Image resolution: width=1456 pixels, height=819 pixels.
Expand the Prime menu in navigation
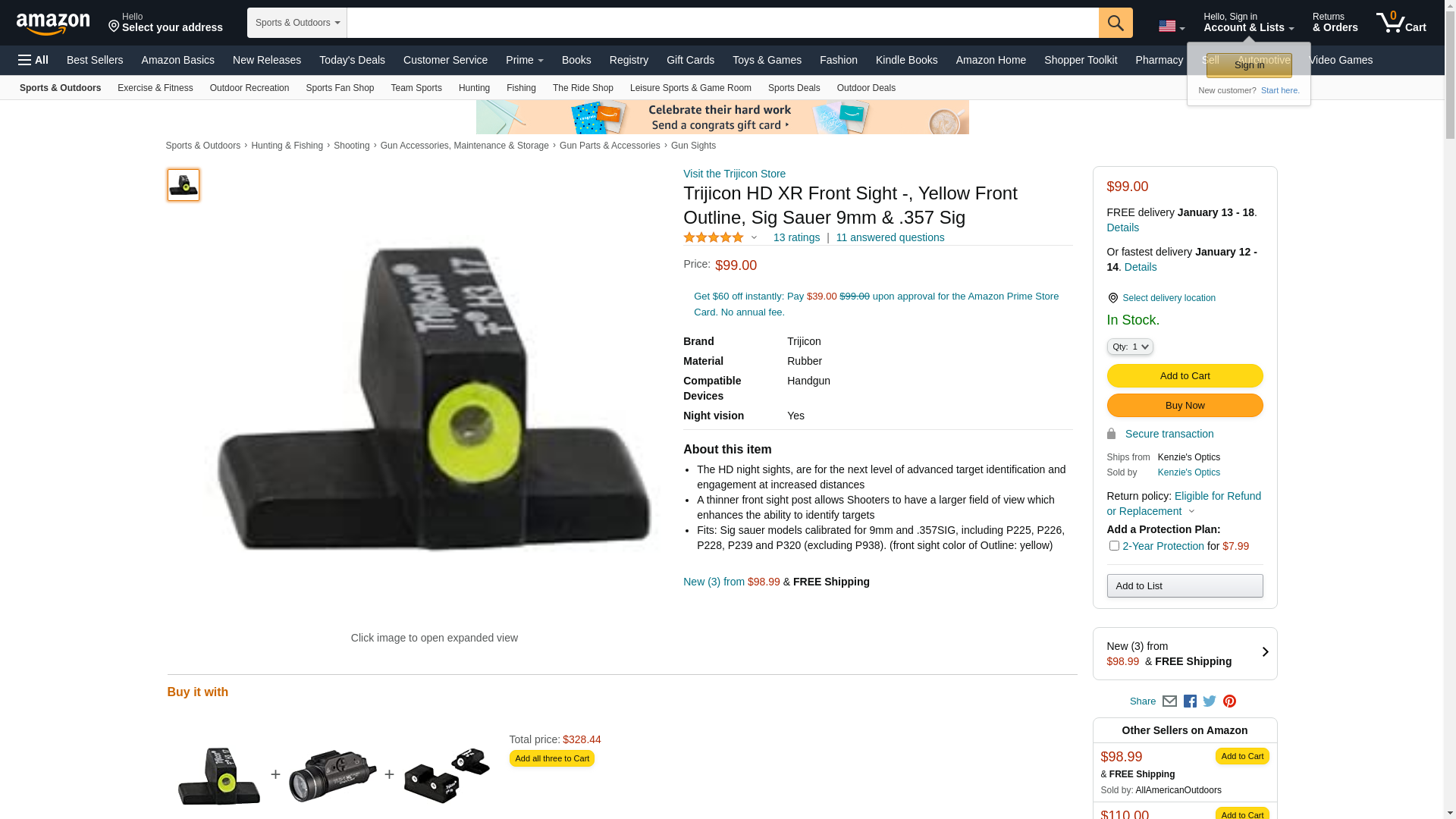pos(525,60)
